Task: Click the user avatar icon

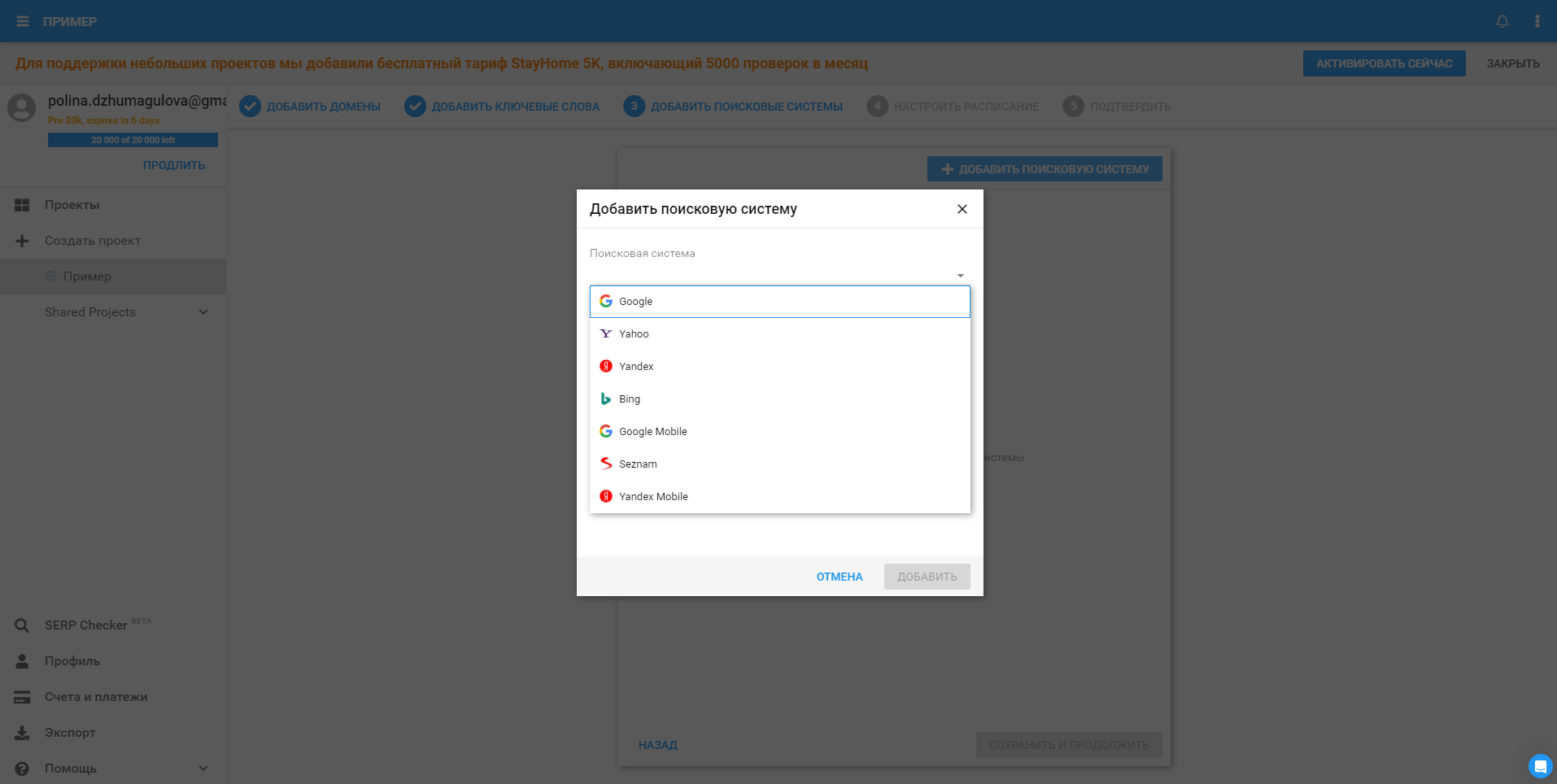Action: [22, 107]
